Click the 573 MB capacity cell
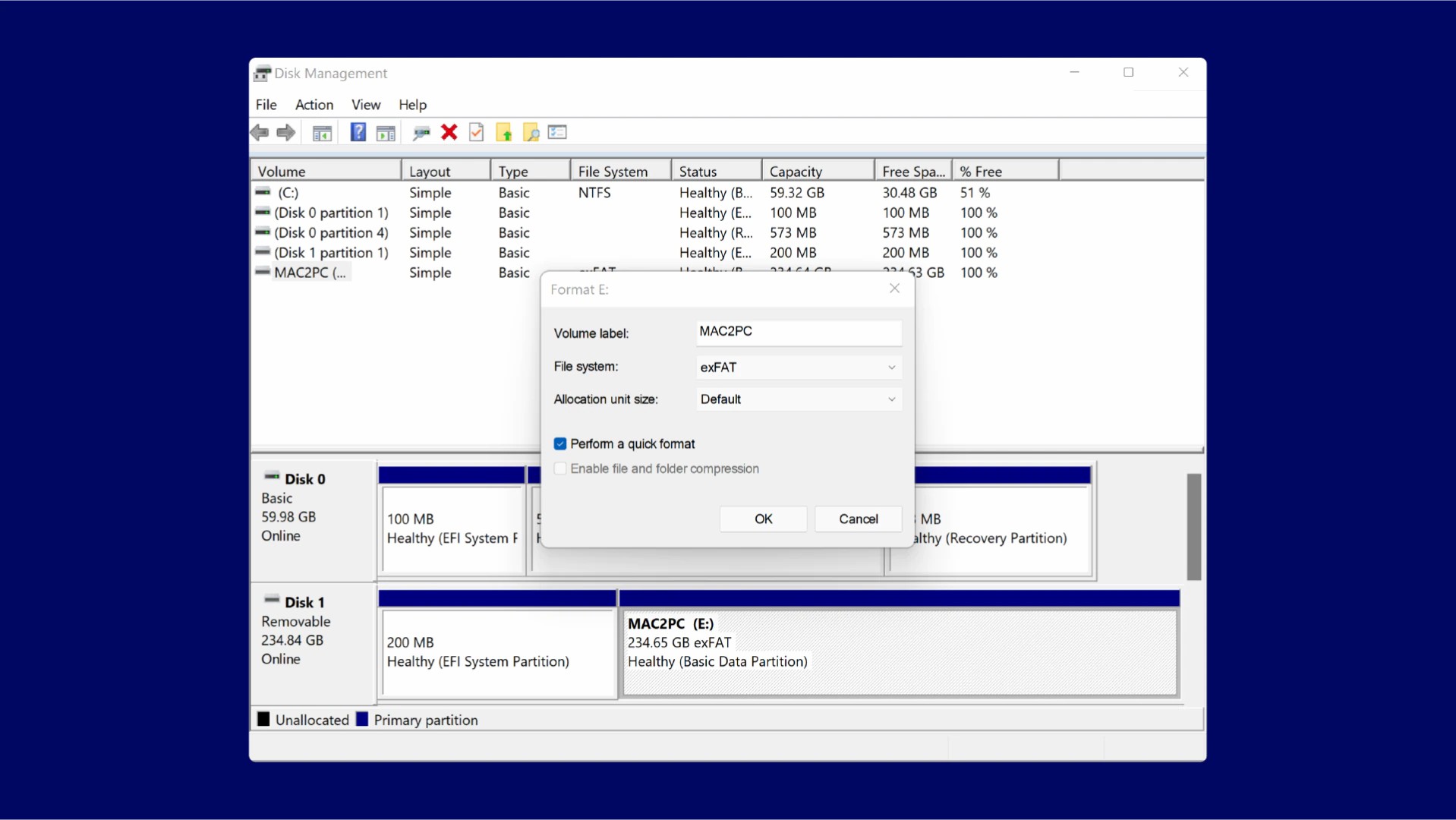The width and height of the screenshot is (1456, 820). 793,232
